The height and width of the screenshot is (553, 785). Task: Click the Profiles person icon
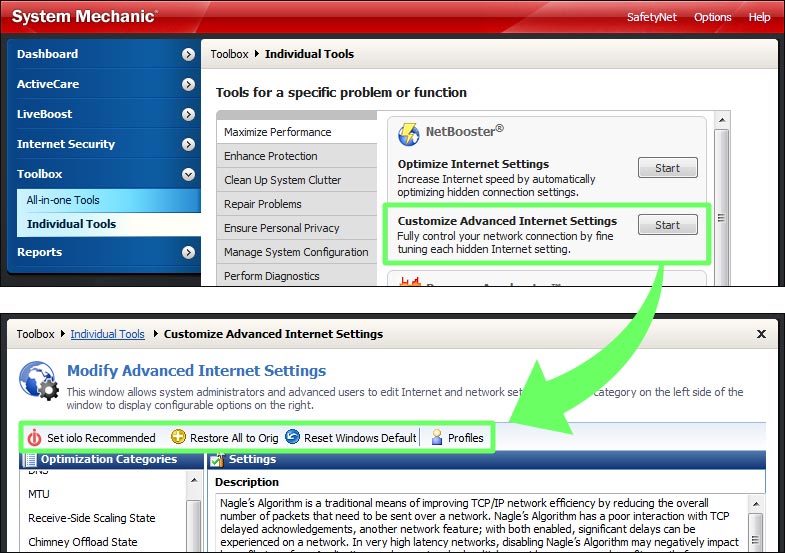[437, 437]
